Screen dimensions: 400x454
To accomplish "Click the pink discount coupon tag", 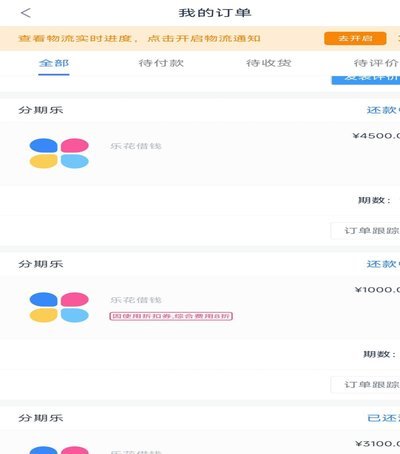I will click(171, 316).
